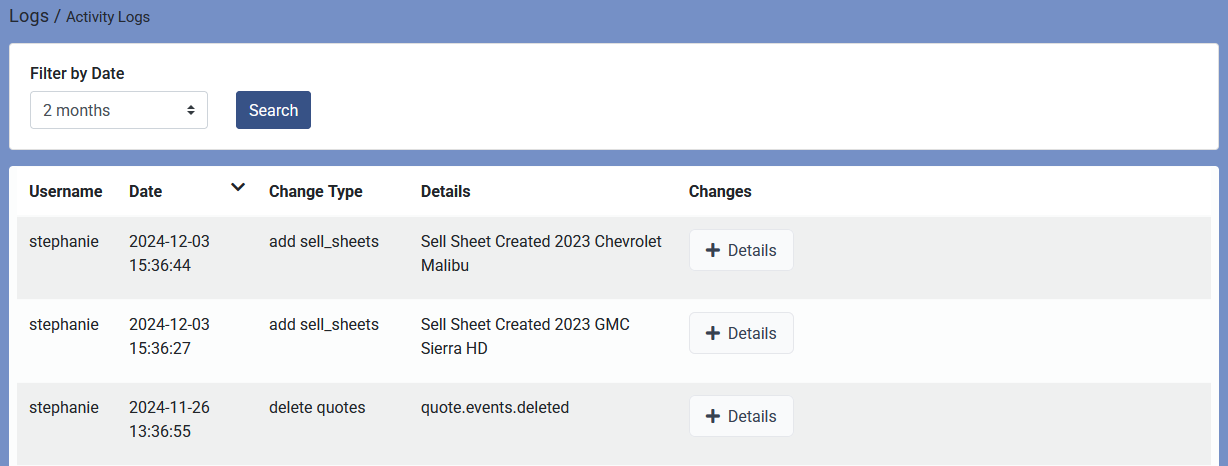Click the plus icon in deleted quote row Details
Screen dimensions: 1228x466
point(713,416)
